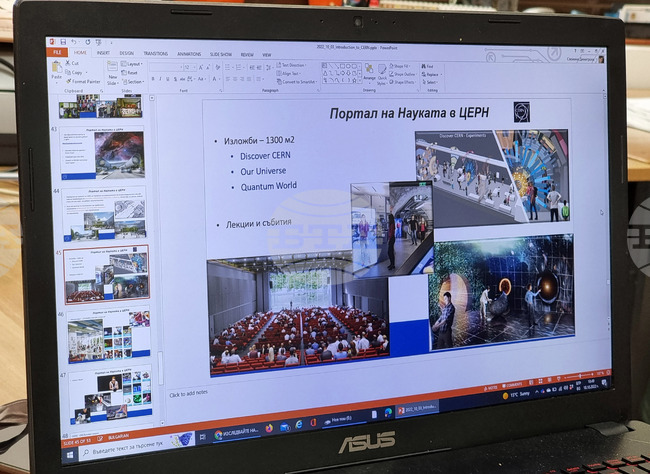Open the Align Text dropdown

coord(289,73)
